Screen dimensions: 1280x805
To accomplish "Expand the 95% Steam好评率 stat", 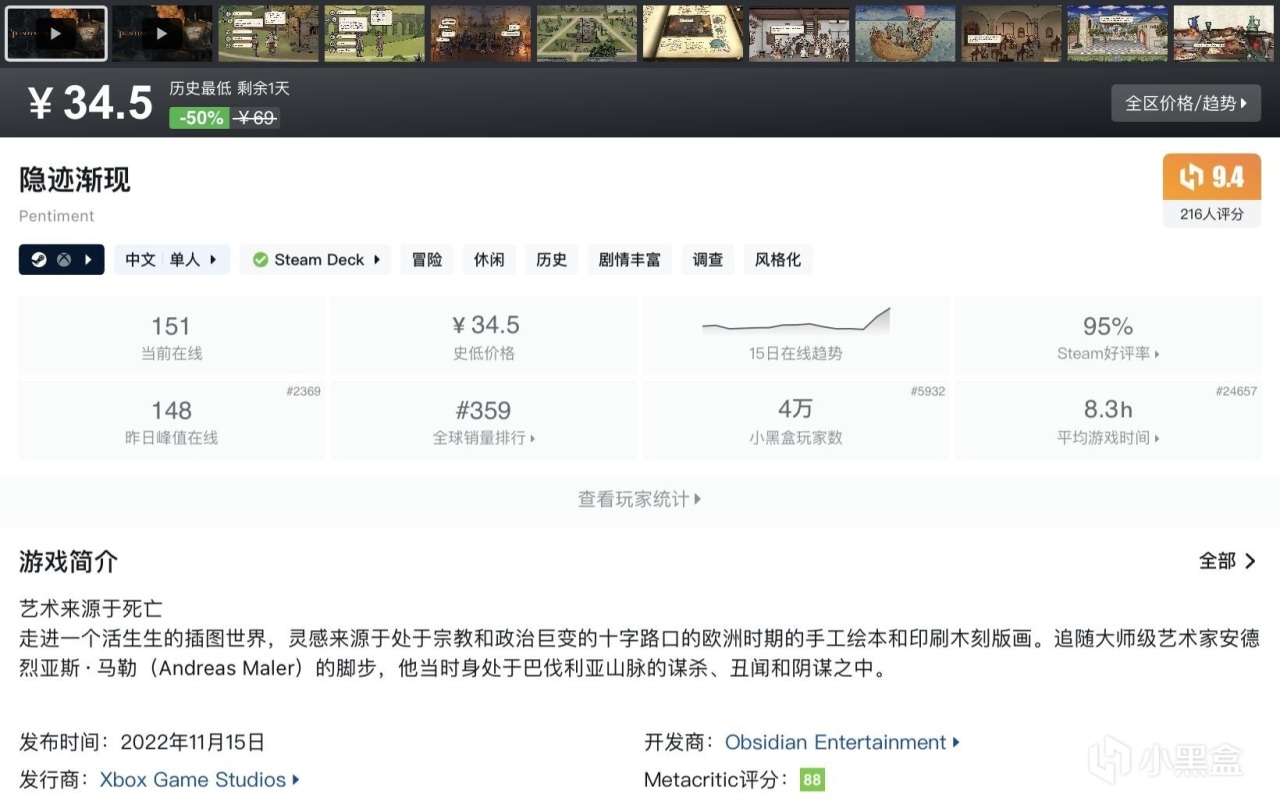I will (1108, 337).
